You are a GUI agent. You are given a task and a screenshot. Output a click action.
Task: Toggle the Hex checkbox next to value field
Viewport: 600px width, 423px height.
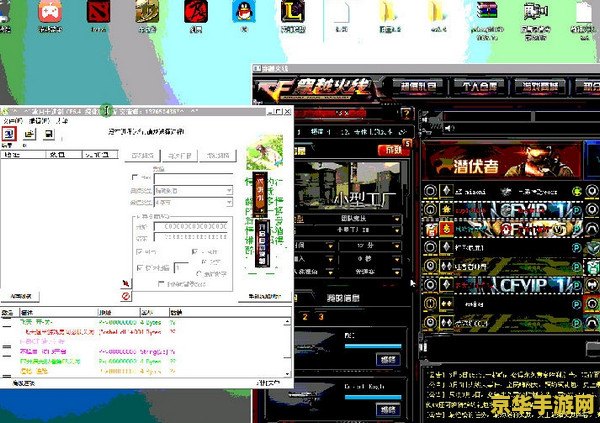(135, 177)
